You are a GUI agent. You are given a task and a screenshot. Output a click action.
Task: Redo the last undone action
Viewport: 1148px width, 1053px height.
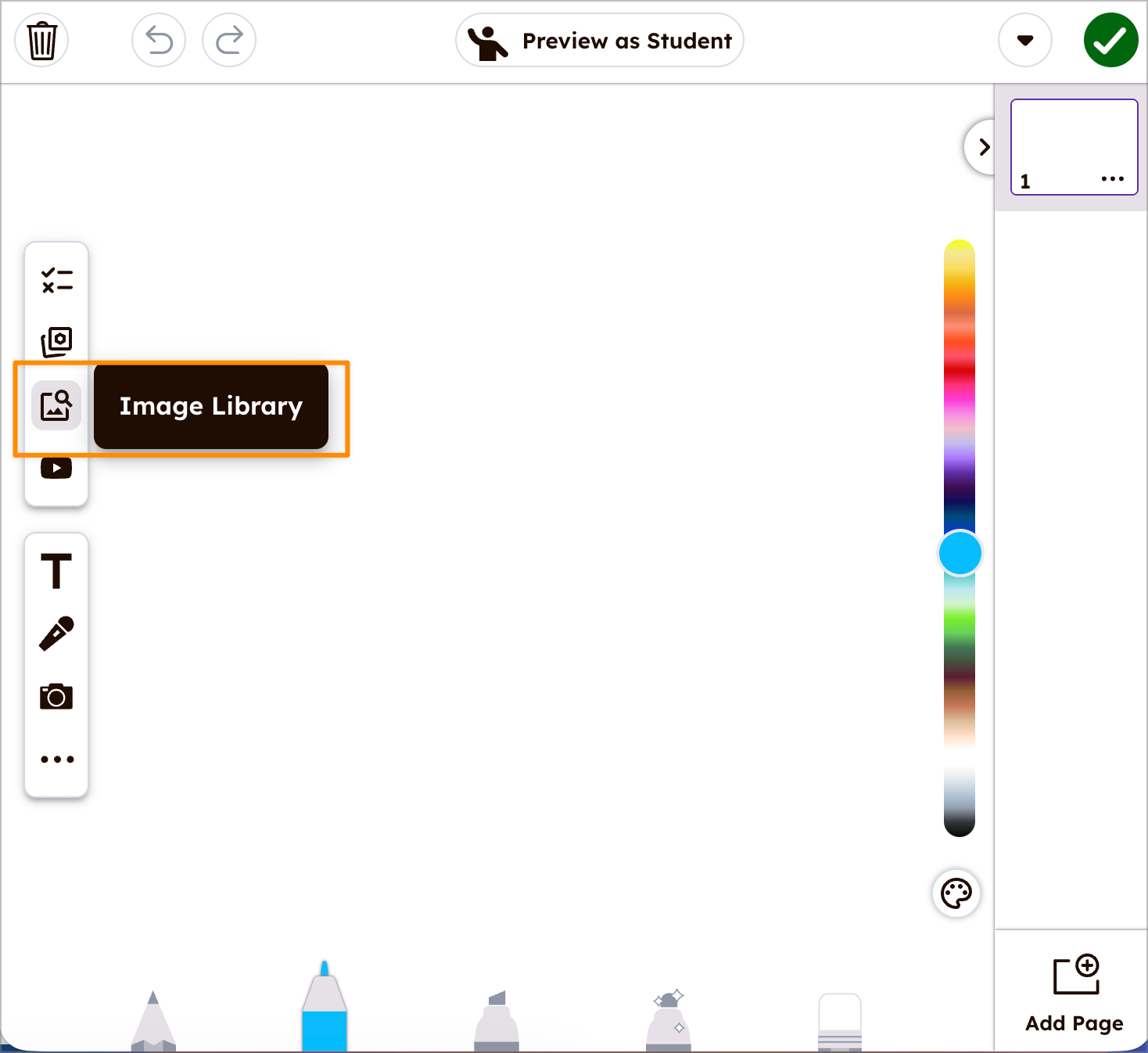pos(229,41)
